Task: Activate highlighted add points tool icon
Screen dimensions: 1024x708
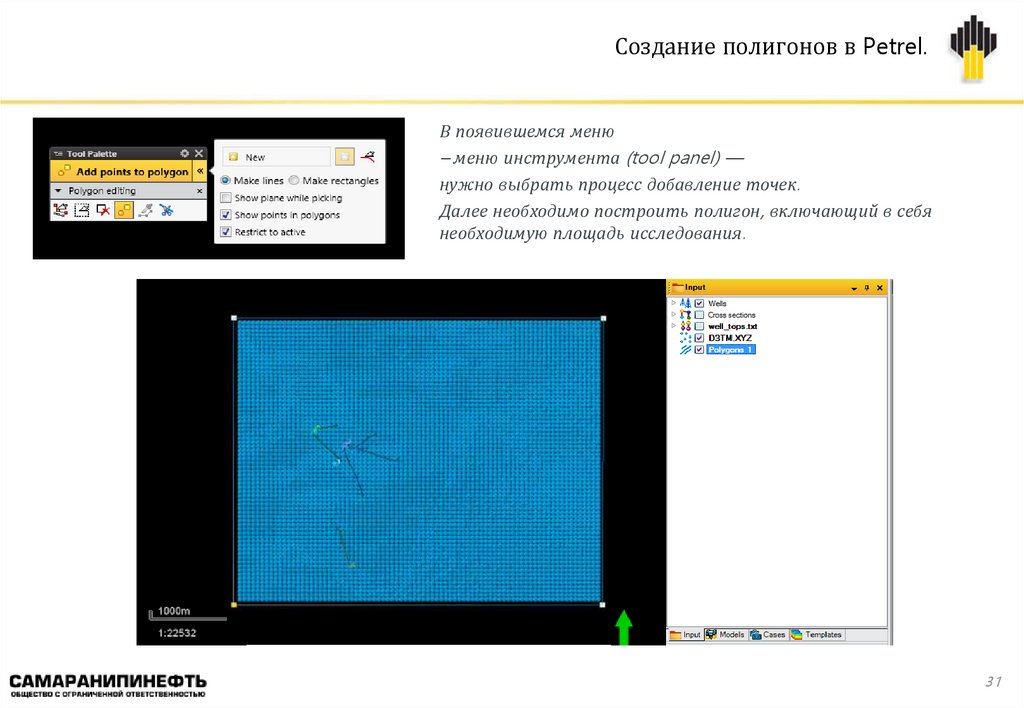Action: pyautogui.click(x=124, y=210)
